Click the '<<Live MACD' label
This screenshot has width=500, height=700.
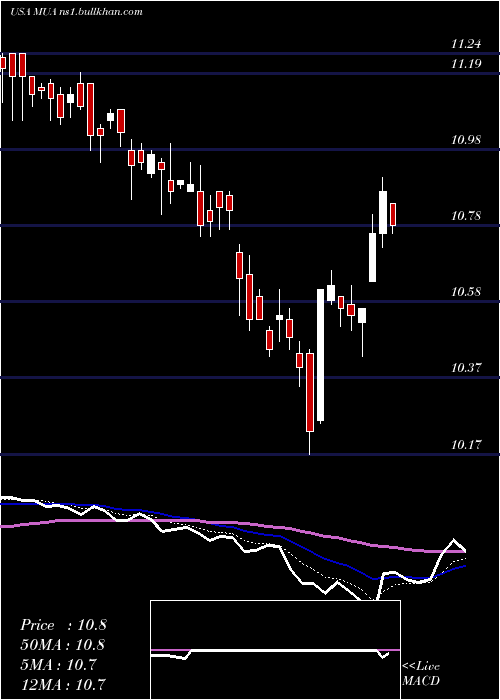click(421, 673)
